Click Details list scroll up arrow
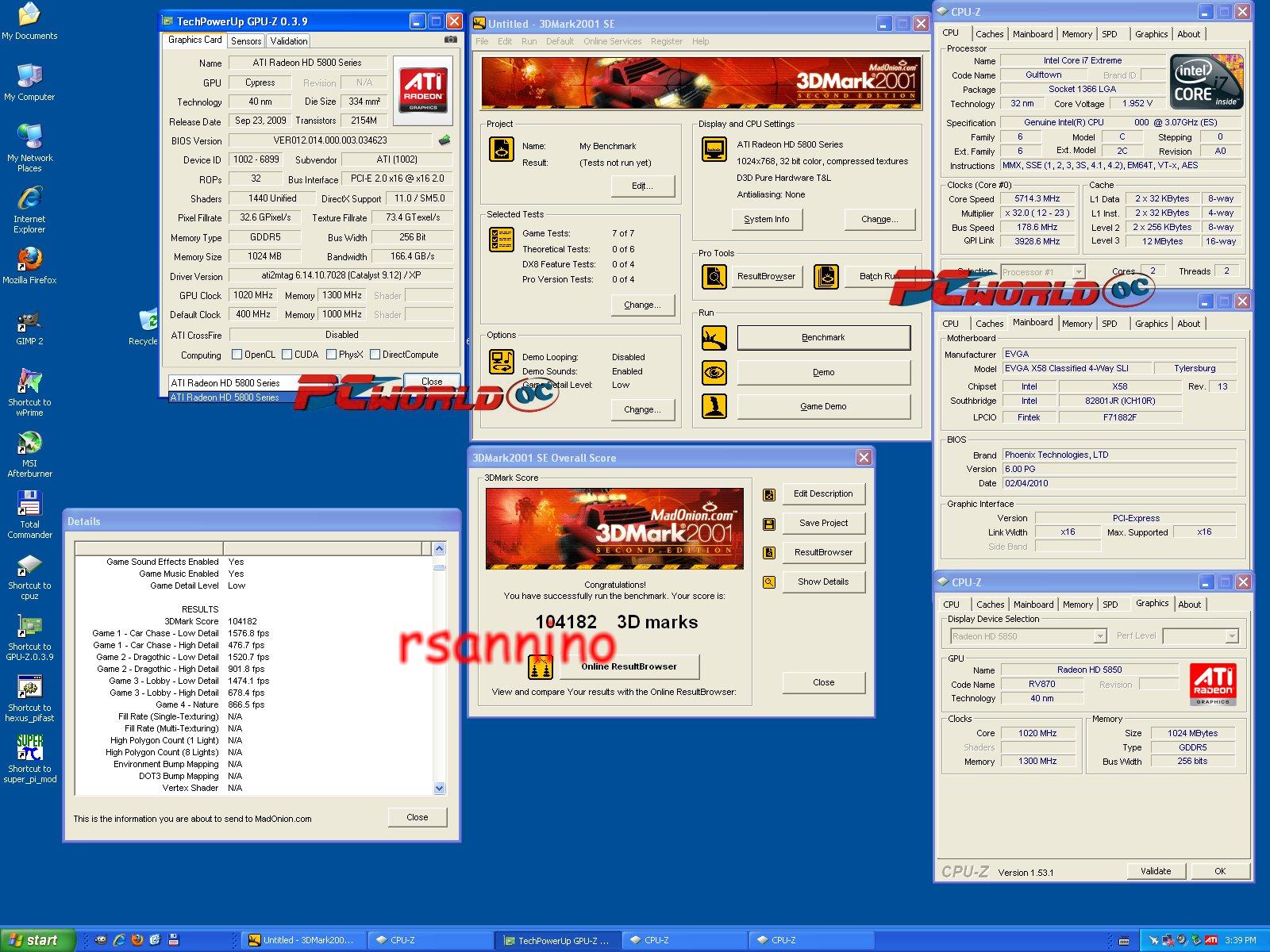The image size is (1270, 952). coord(440,548)
